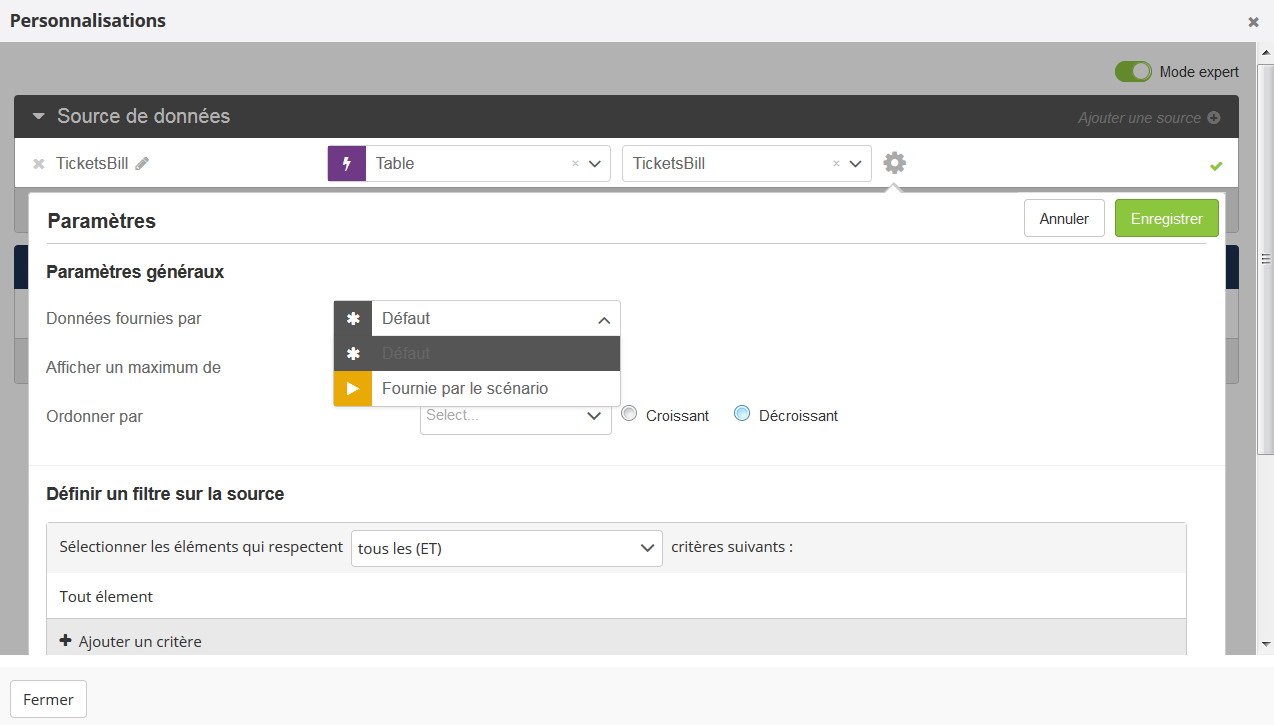Screen dimensions: 1274x725
Task: Remove the TicketsBill source with the X icon
Action: [39, 164]
